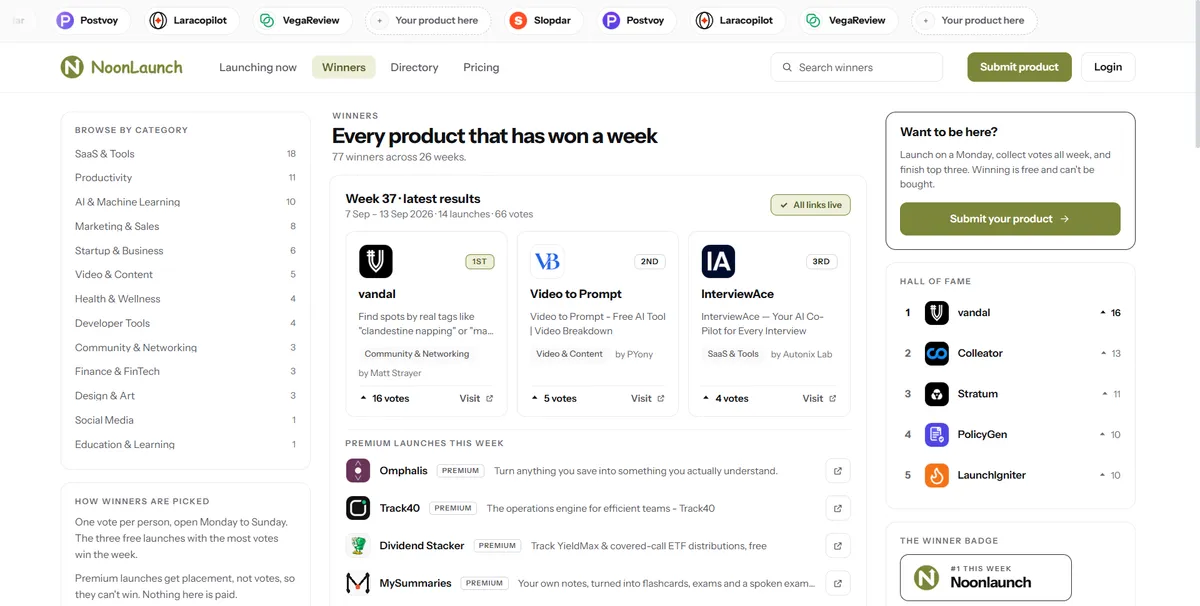The height and width of the screenshot is (606, 1200).
Task: Click the Submit product header button
Action: [1019, 67]
